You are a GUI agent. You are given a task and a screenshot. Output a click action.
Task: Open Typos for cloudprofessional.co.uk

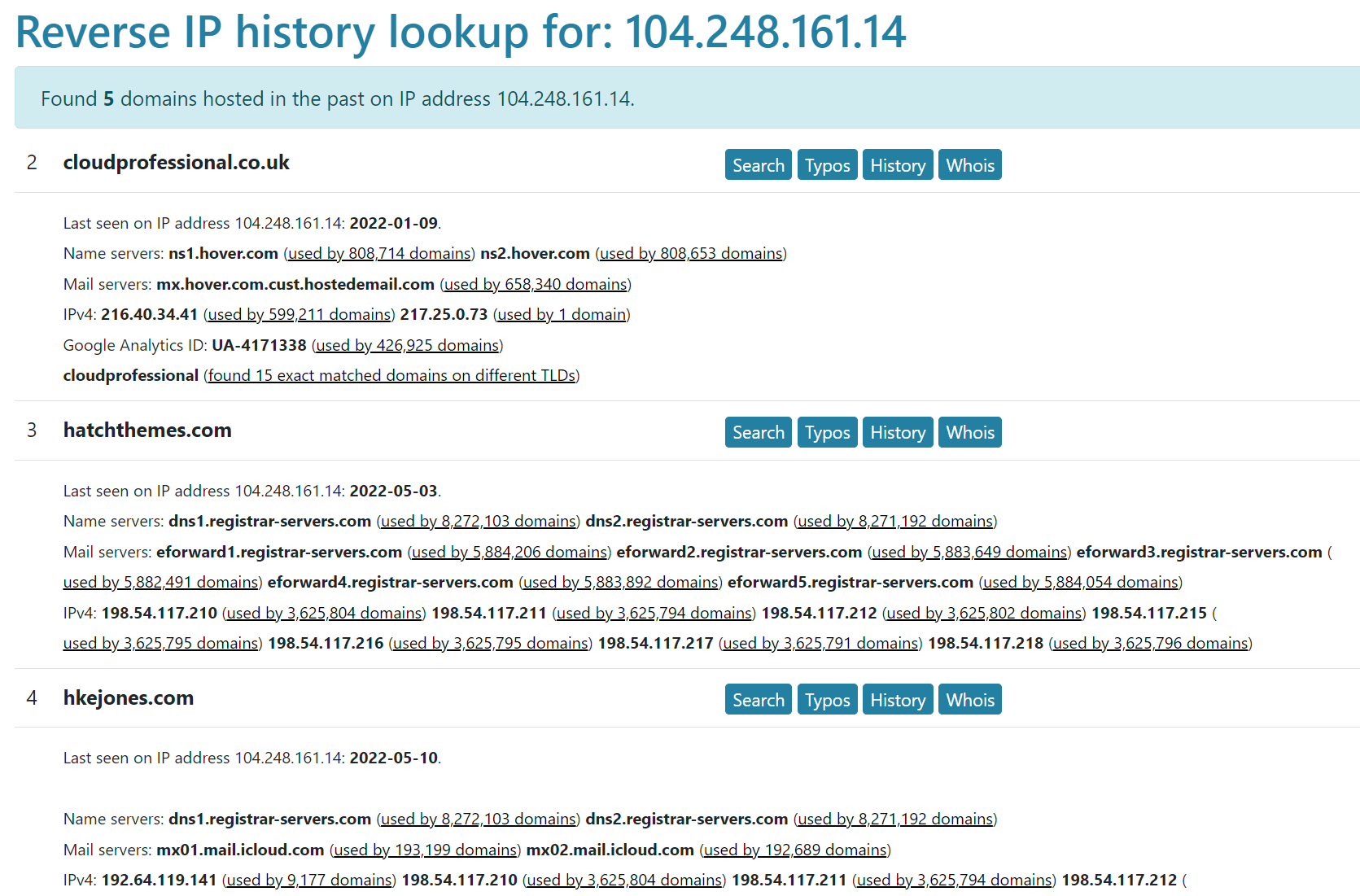click(827, 165)
